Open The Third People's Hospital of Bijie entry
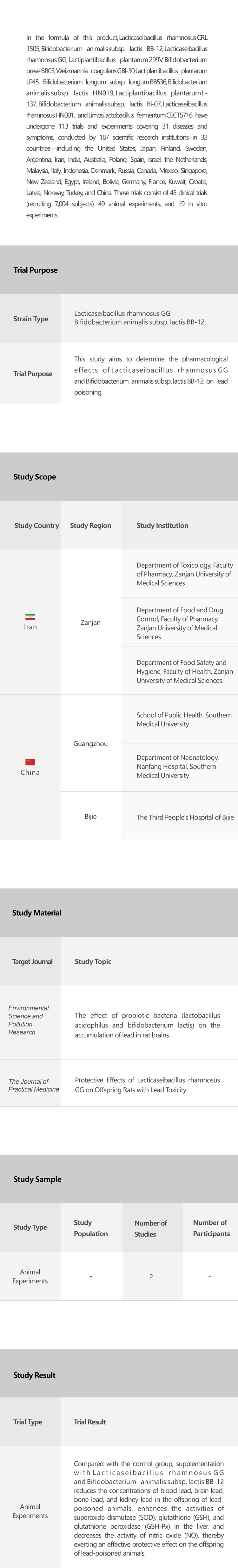This screenshot has width=238, height=1568. coord(185,817)
